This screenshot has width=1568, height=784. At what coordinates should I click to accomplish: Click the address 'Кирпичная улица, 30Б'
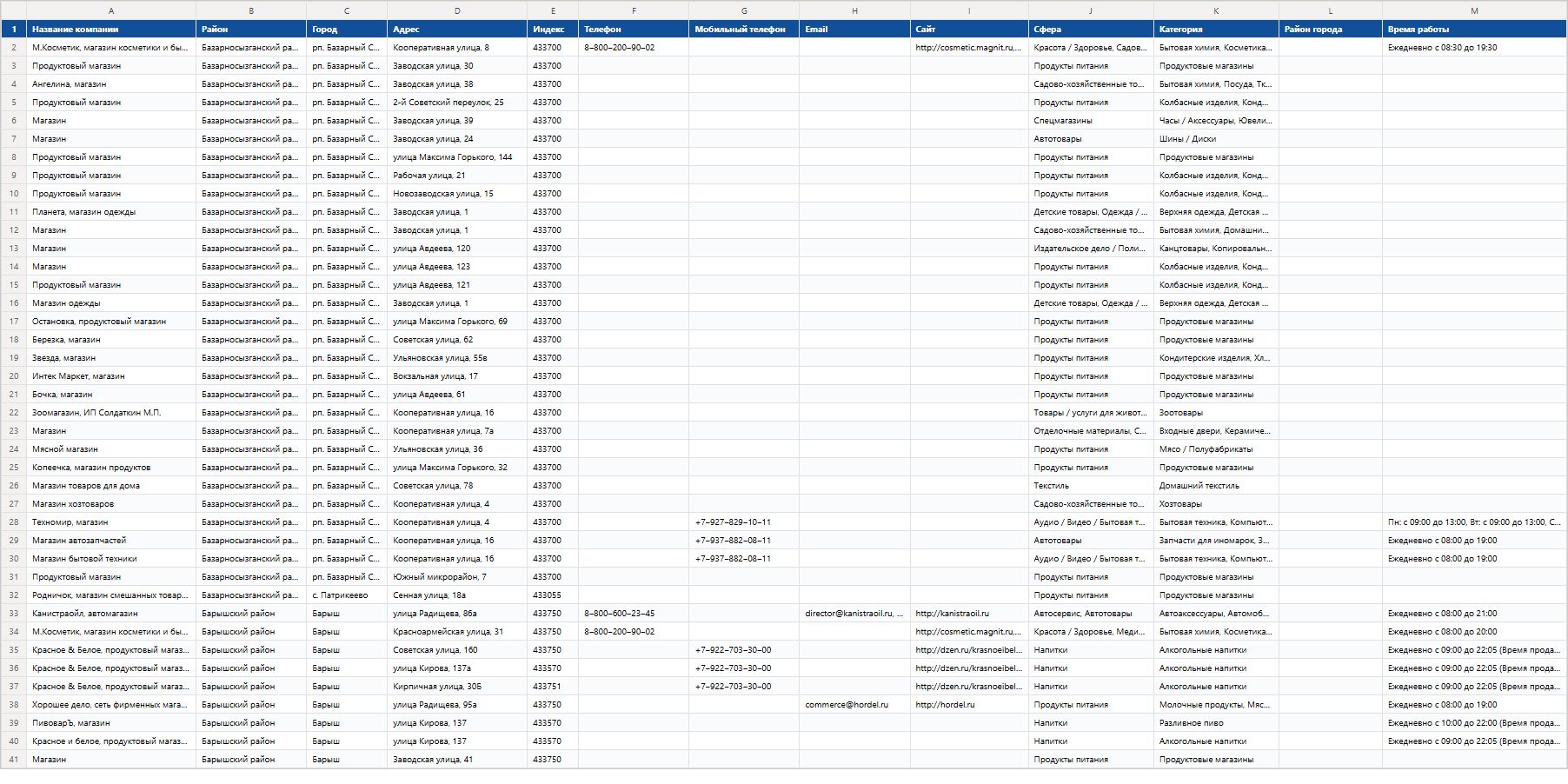coord(457,687)
